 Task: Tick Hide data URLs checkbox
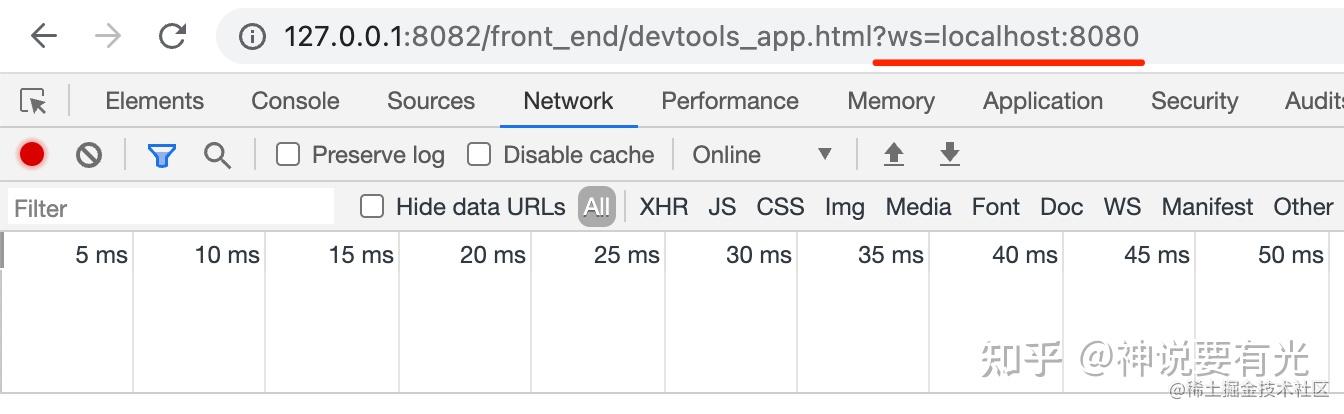pyautogui.click(x=372, y=206)
